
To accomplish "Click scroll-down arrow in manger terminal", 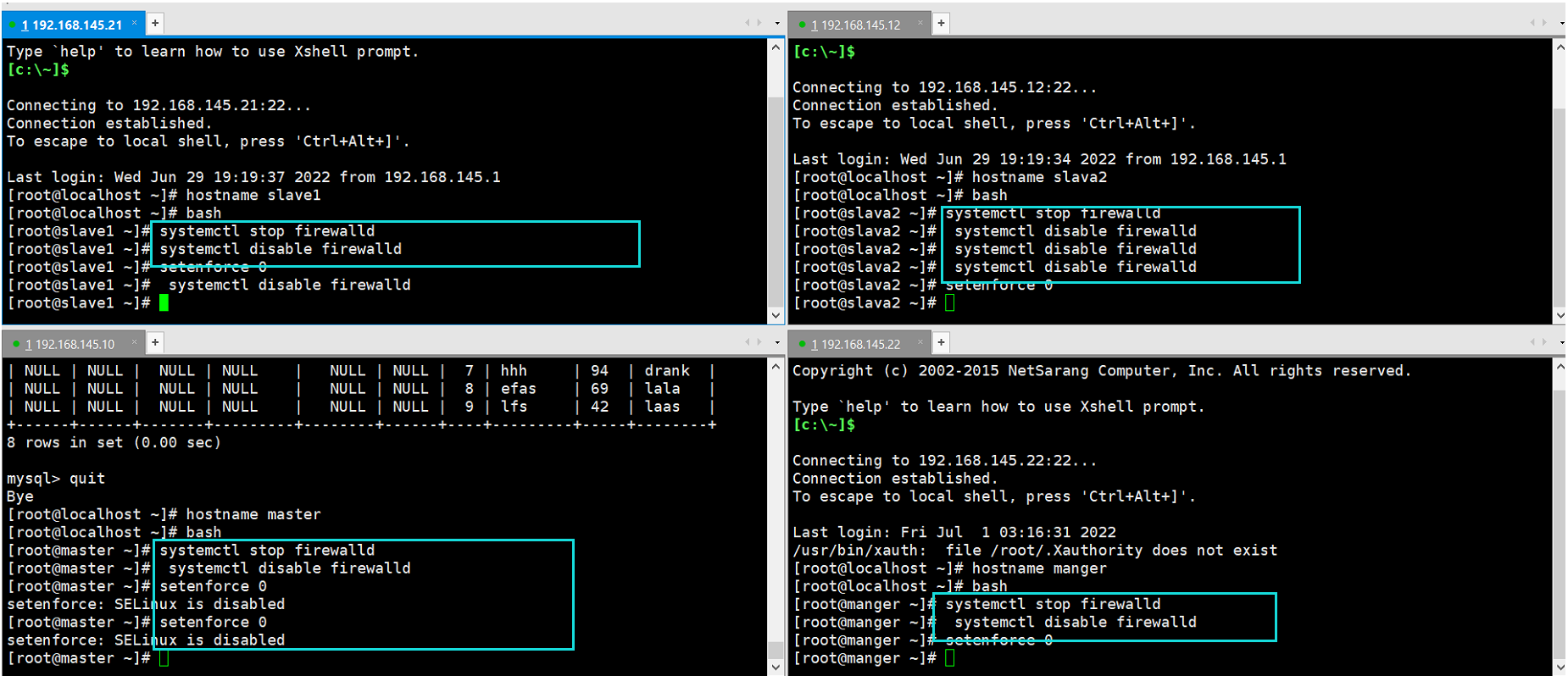I will coord(1560,667).
